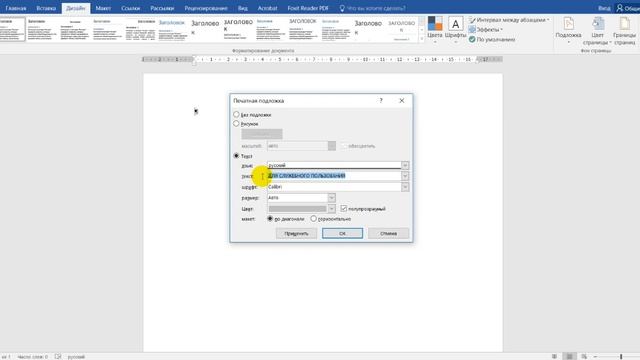This screenshot has height=360, width=640.
Task: Close the Печатная подложка dialog
Action: click(x=402, y=100)
